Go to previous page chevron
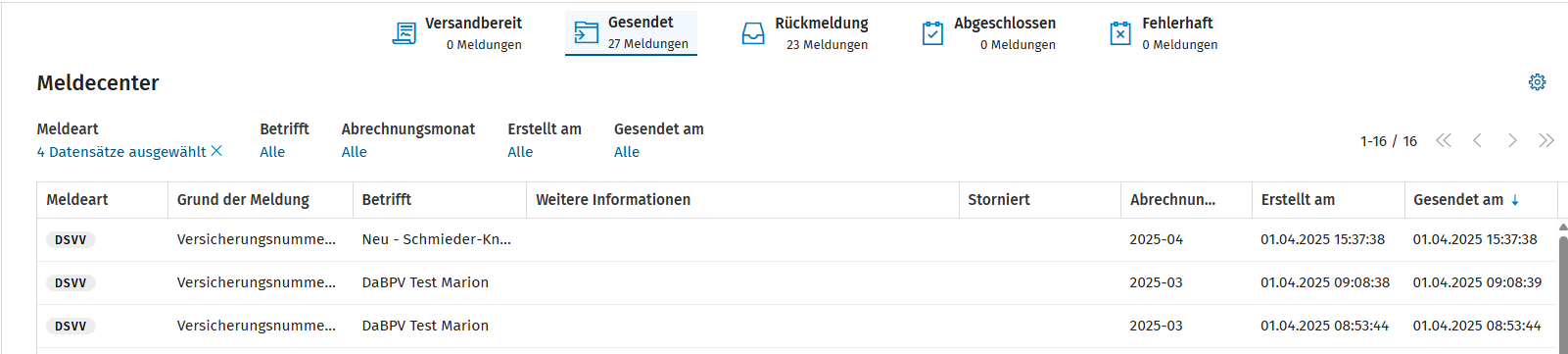The height and width of the screenshot is (354, 1568). 1477,141
